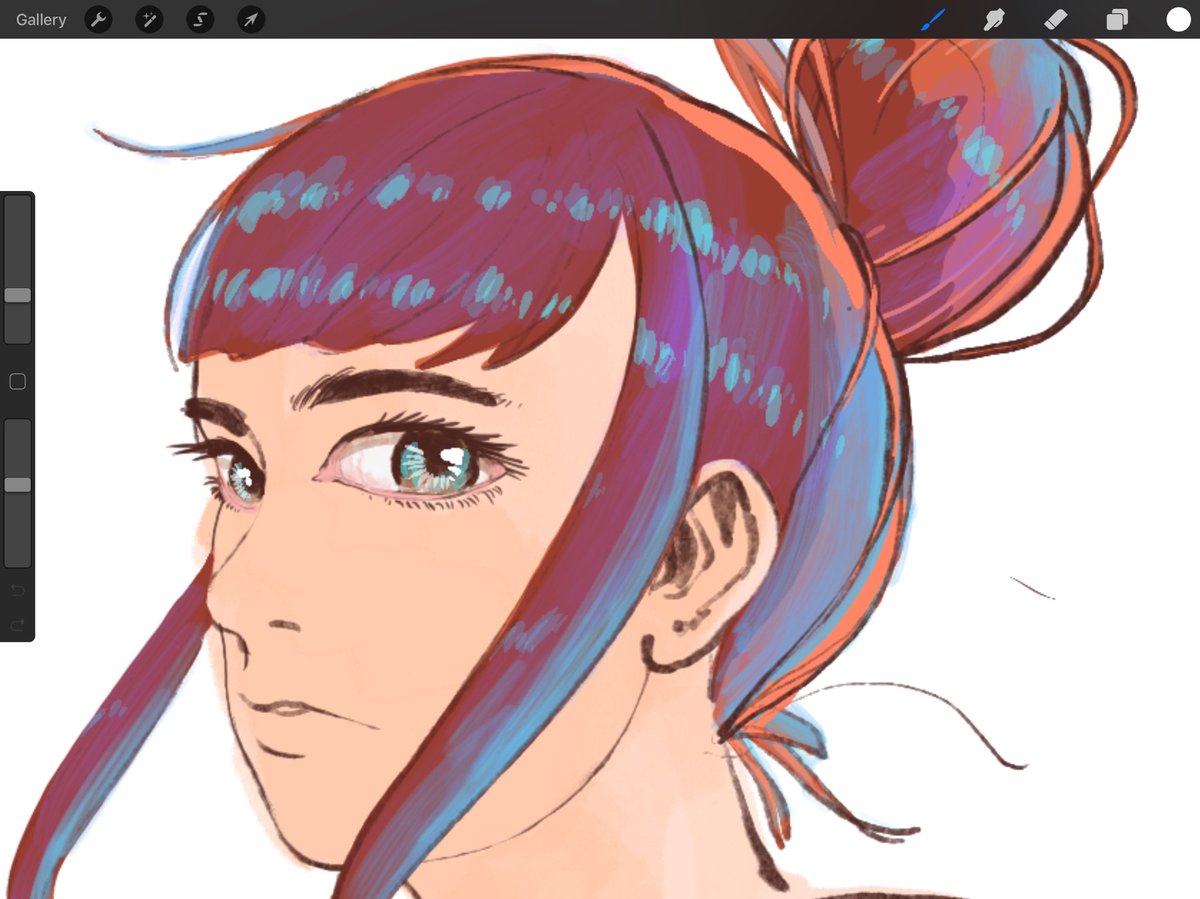The height and width of the screenshot is (899, 1200).
Task: Open the Actions wrench menu
Action: click(x=98, y=19)
